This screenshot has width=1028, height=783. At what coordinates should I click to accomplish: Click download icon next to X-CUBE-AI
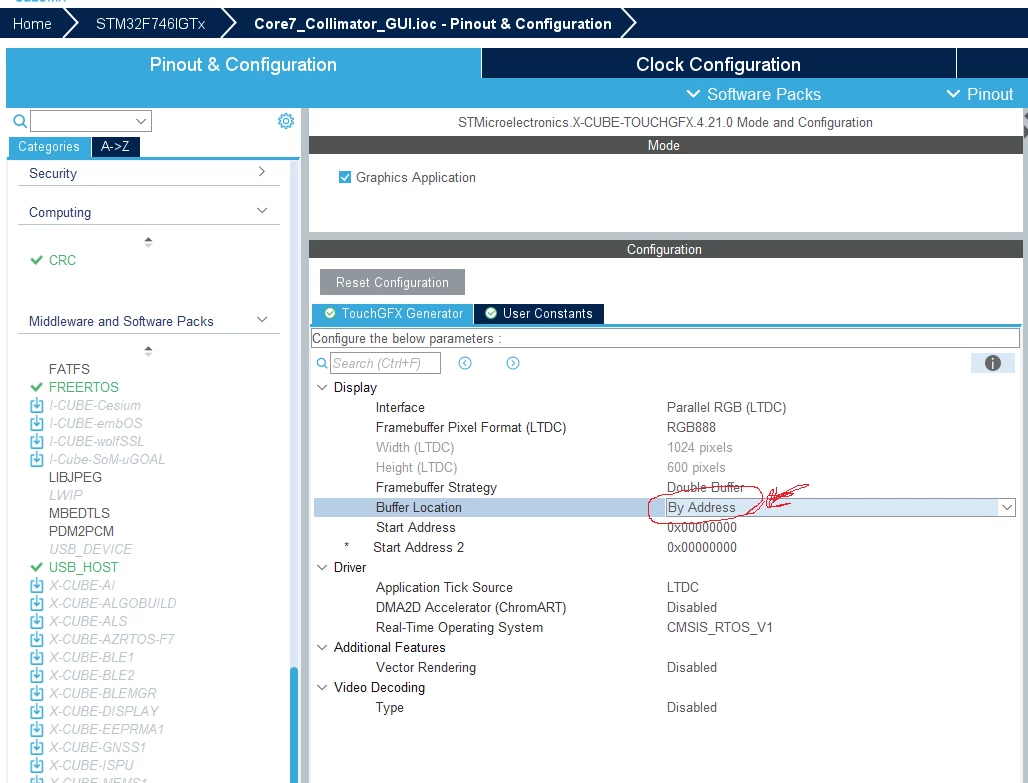tap(37, 585)
